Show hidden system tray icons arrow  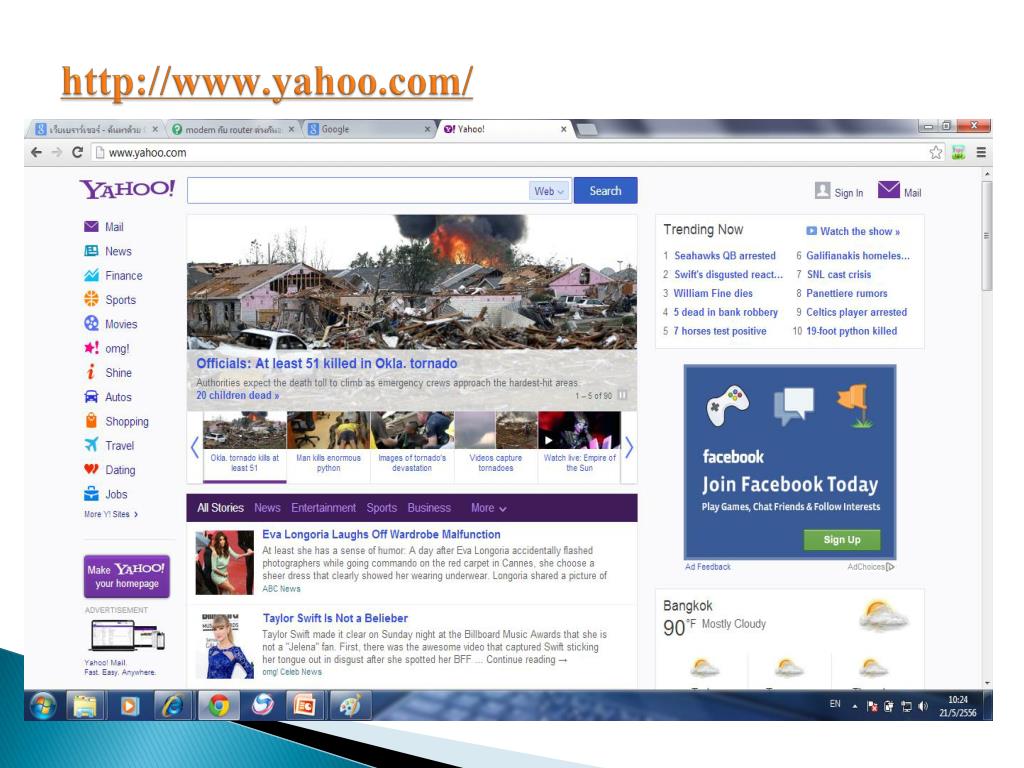[854, 706]
